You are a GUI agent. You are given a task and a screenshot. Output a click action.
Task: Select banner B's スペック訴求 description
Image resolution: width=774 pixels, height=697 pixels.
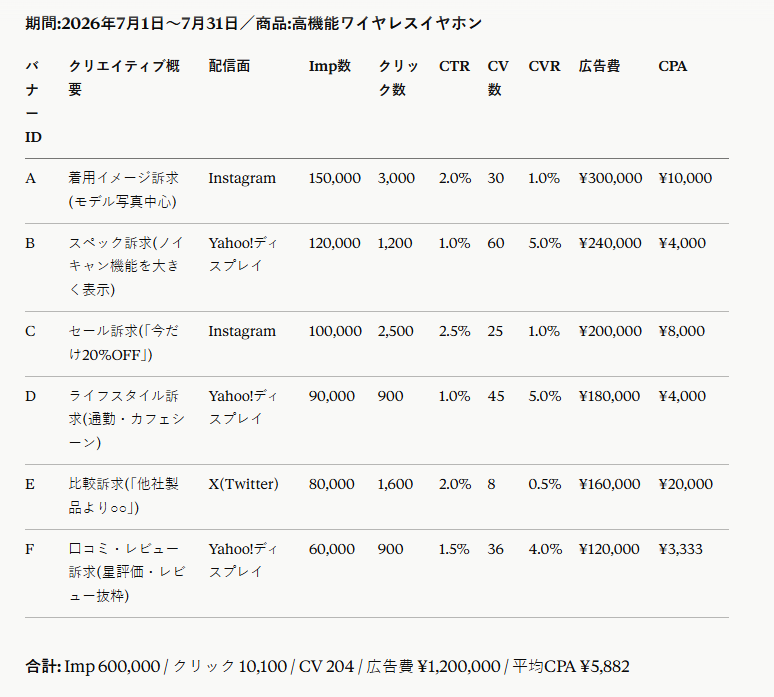(x=126, y=266)
